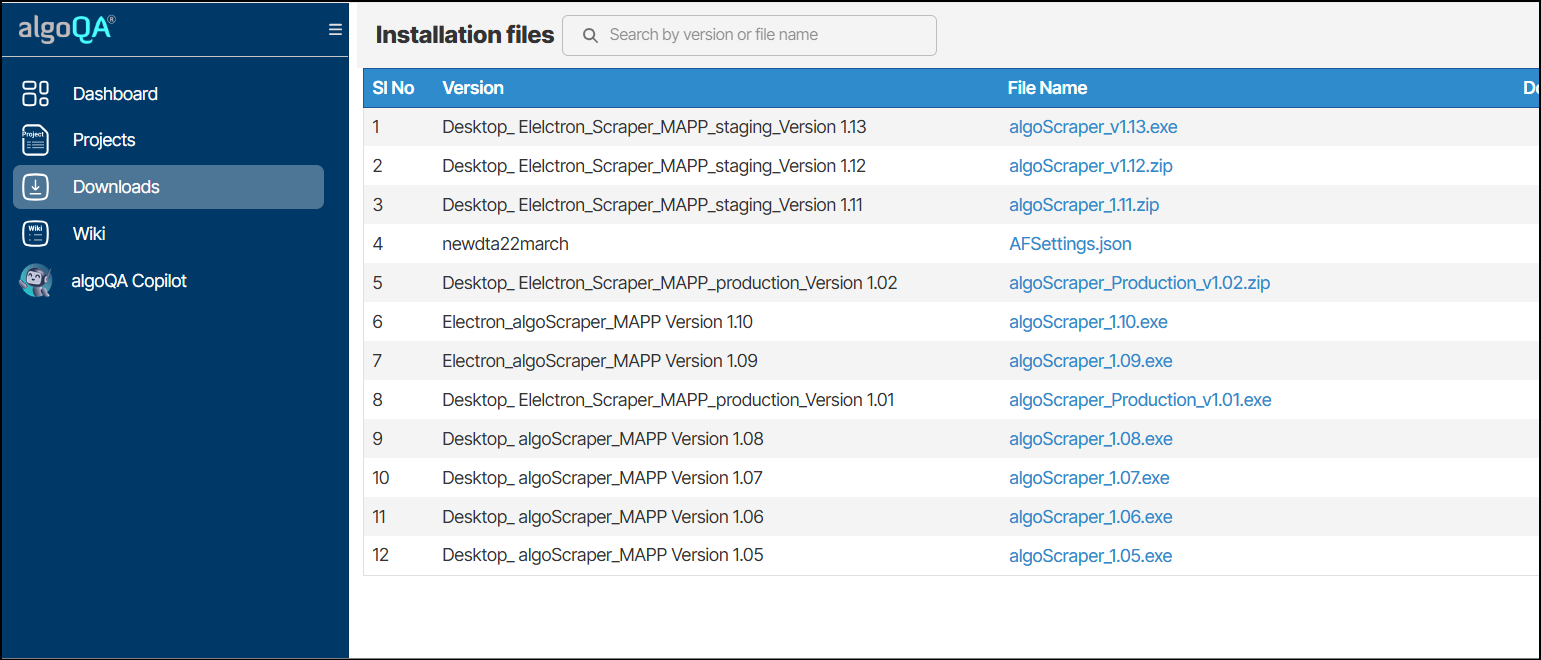Download algoScraper_v1.12.zip
This screenshot has width=1541, height=660.
1091,166
